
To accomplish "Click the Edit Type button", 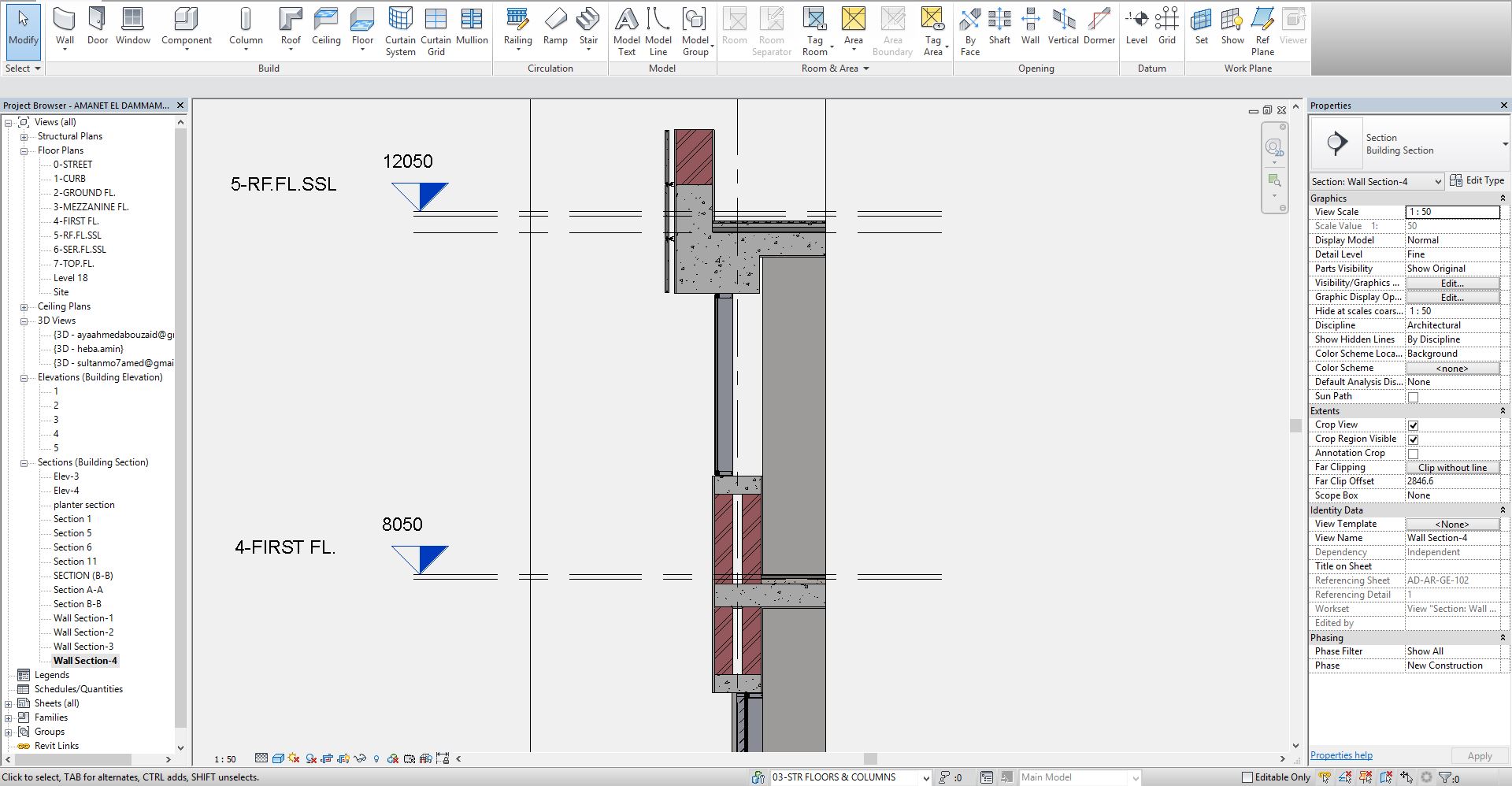I will (1477, 180).
